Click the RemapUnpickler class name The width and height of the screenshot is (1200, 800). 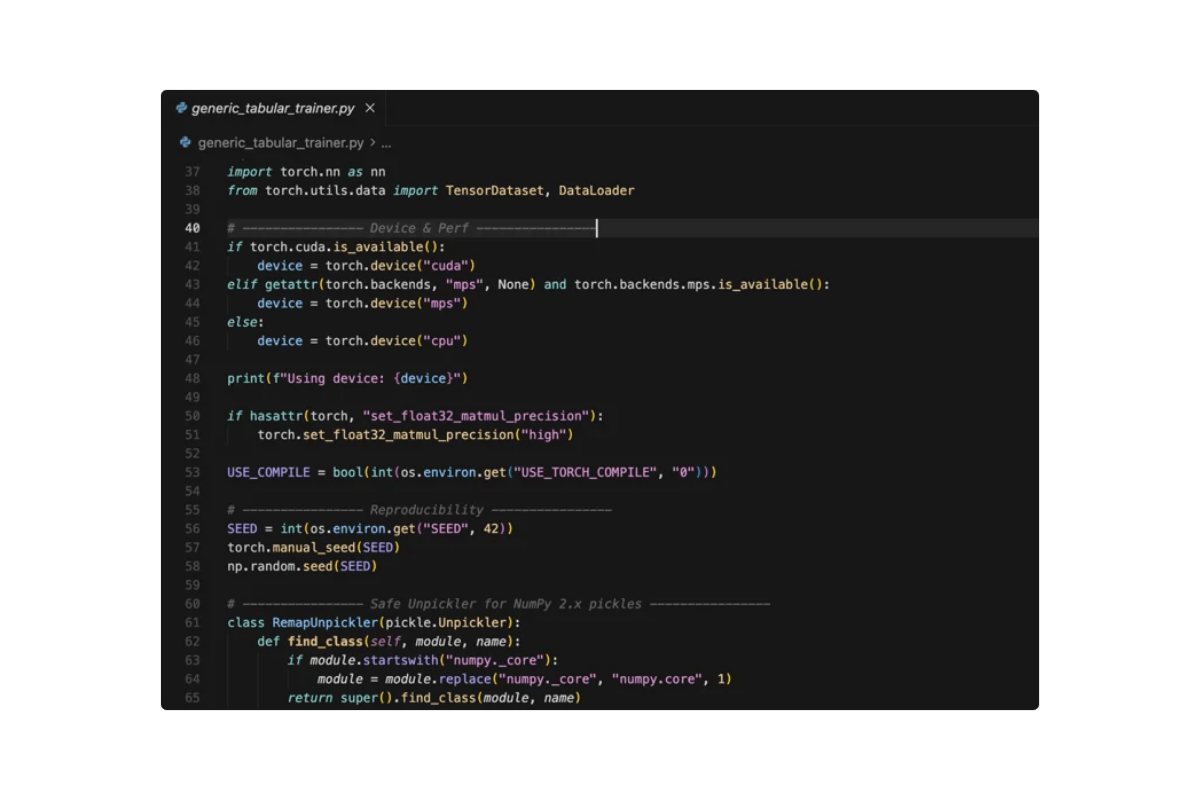pyautogui.click(x=325, y=622)
